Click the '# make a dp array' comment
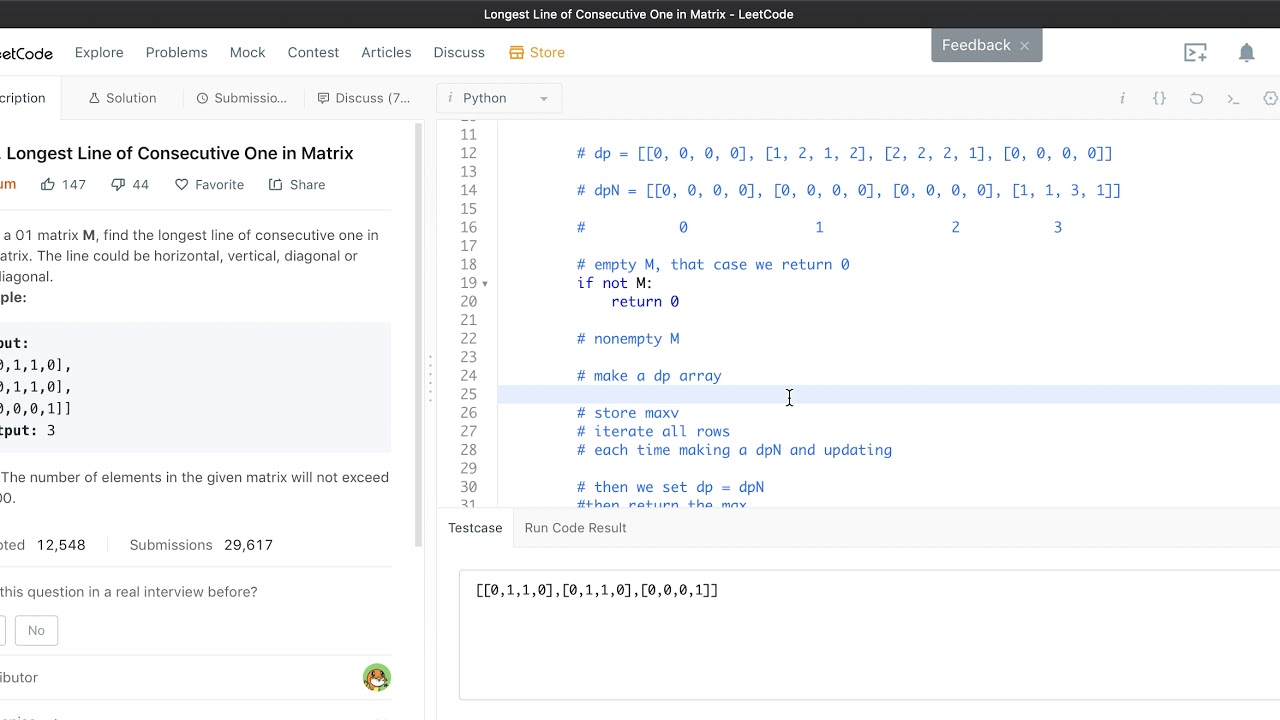This screenshot has width=1280, height=720. [649, 376]
